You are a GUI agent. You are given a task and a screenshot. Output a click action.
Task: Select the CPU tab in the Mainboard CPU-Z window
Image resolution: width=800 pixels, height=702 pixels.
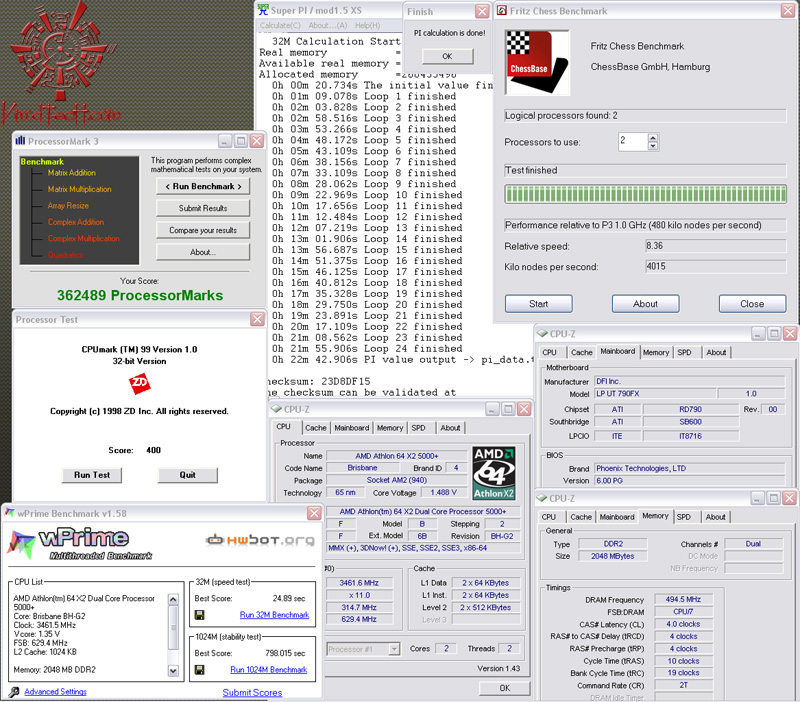(549, 353)
